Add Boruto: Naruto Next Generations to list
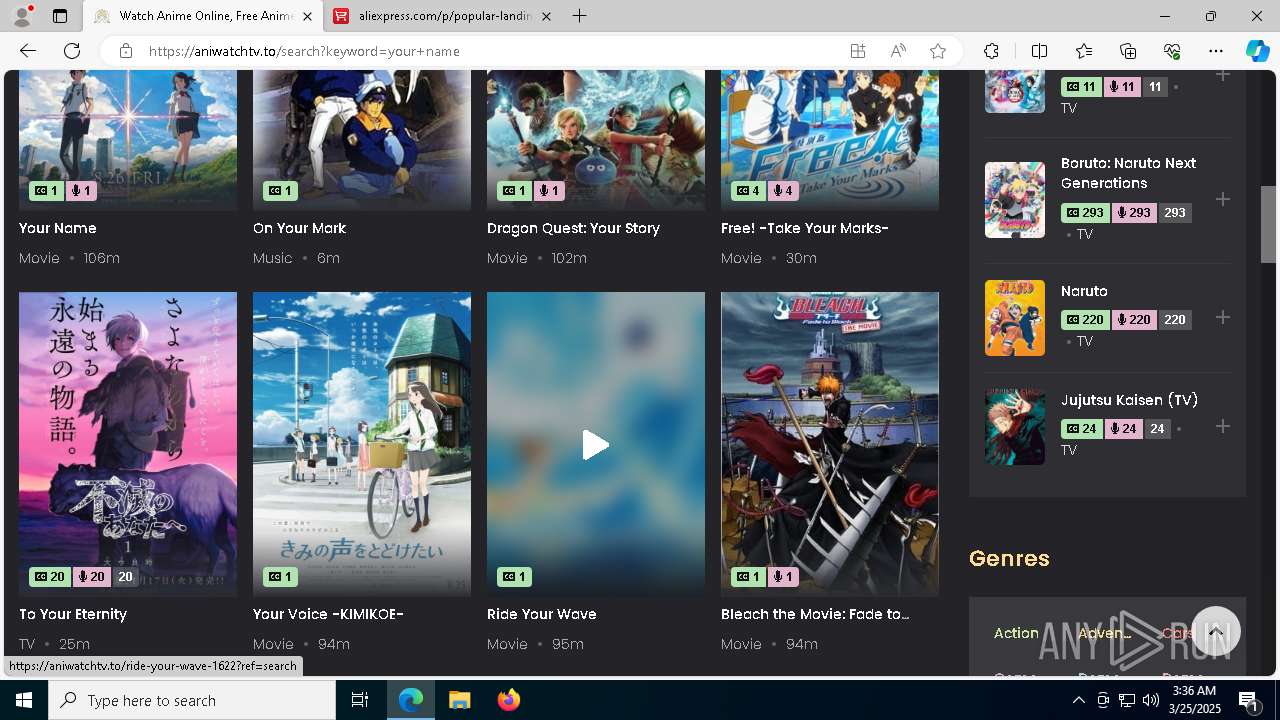Screen dimensions: 1280x720 point(1222,199)
